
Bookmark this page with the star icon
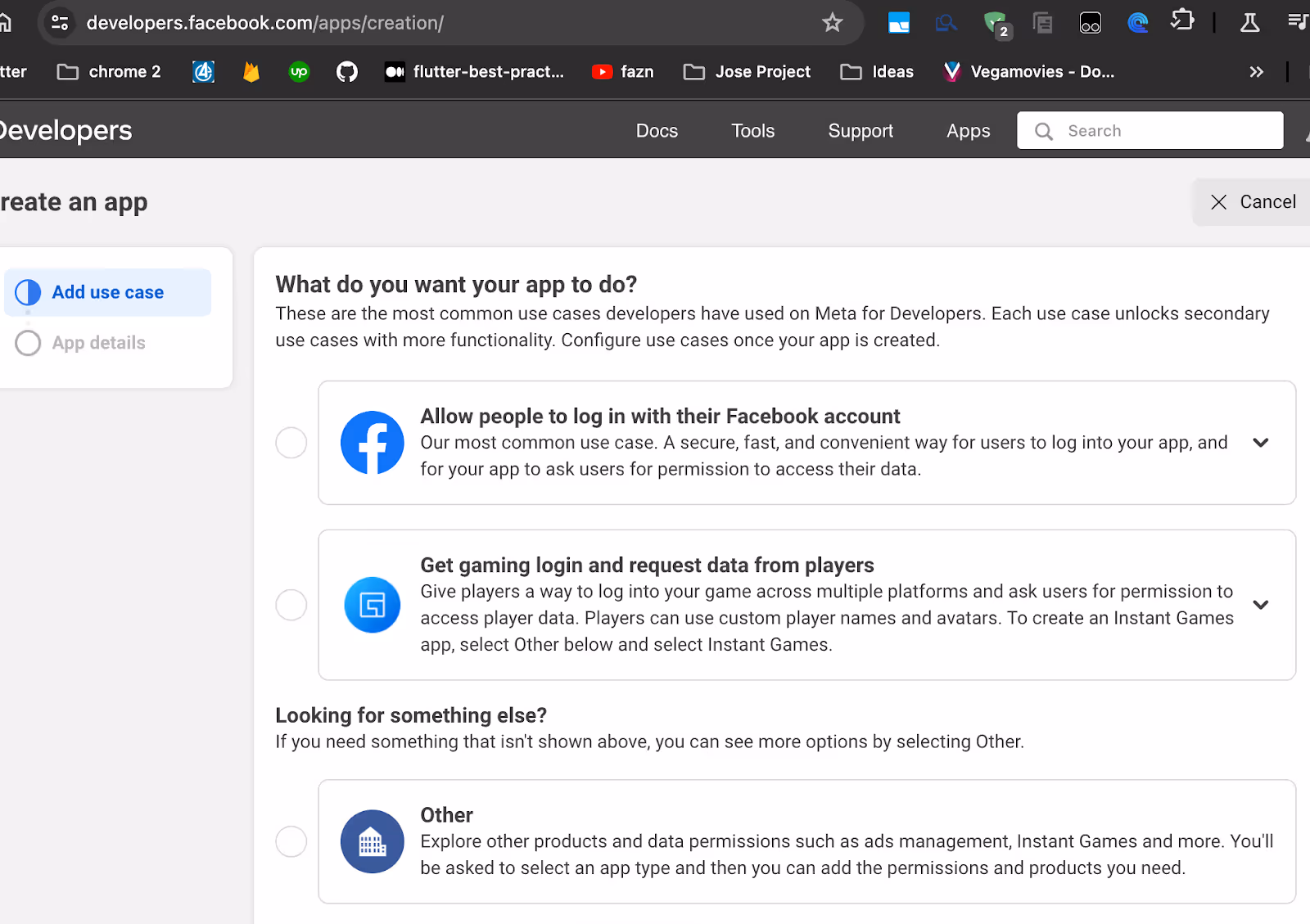coord(832,23)
